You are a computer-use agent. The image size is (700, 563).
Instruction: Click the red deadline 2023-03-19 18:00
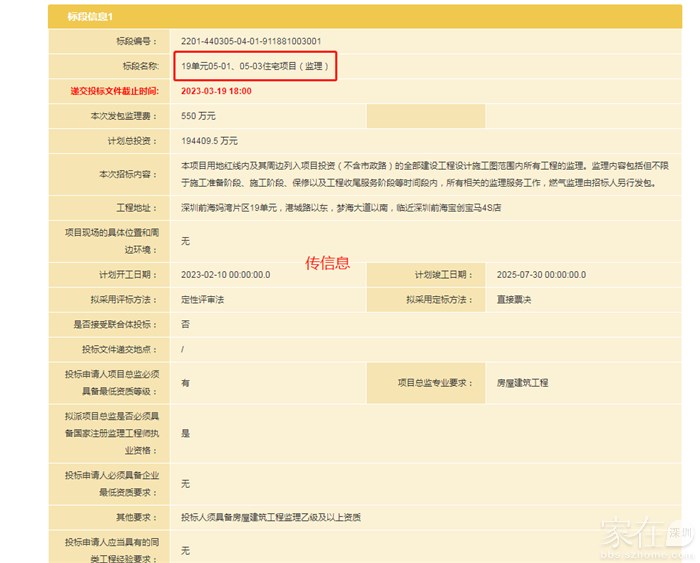[x=216, y=91]
